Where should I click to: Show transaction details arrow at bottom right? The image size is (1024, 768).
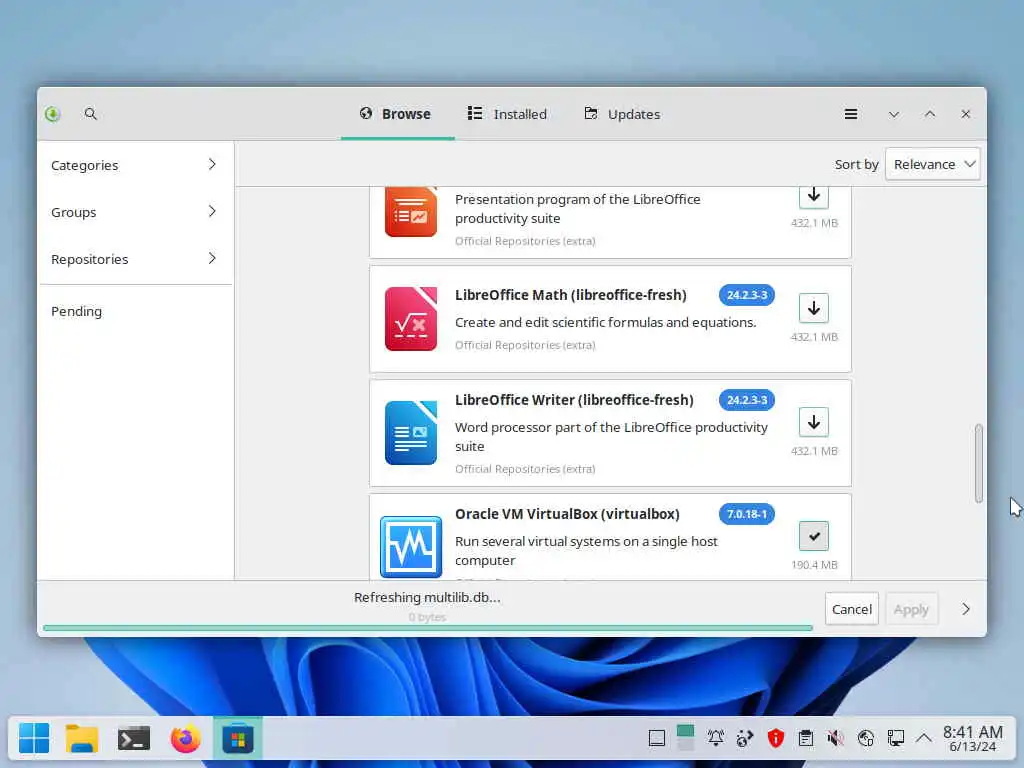(966, 609)
